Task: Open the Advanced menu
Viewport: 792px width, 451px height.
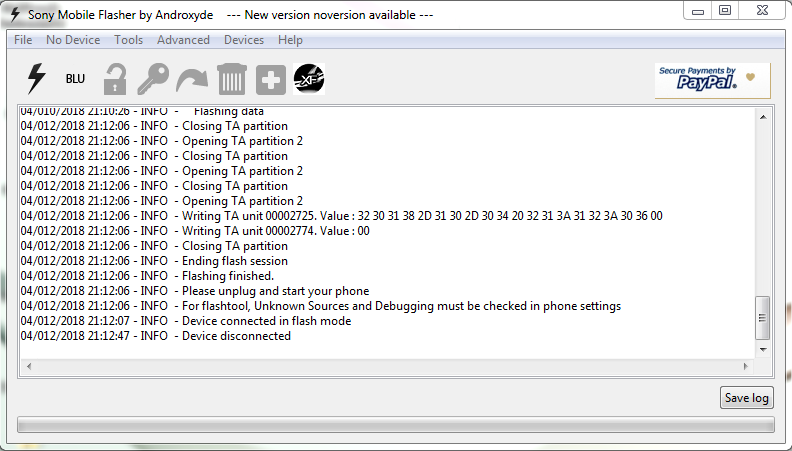Action: (183, 40)
